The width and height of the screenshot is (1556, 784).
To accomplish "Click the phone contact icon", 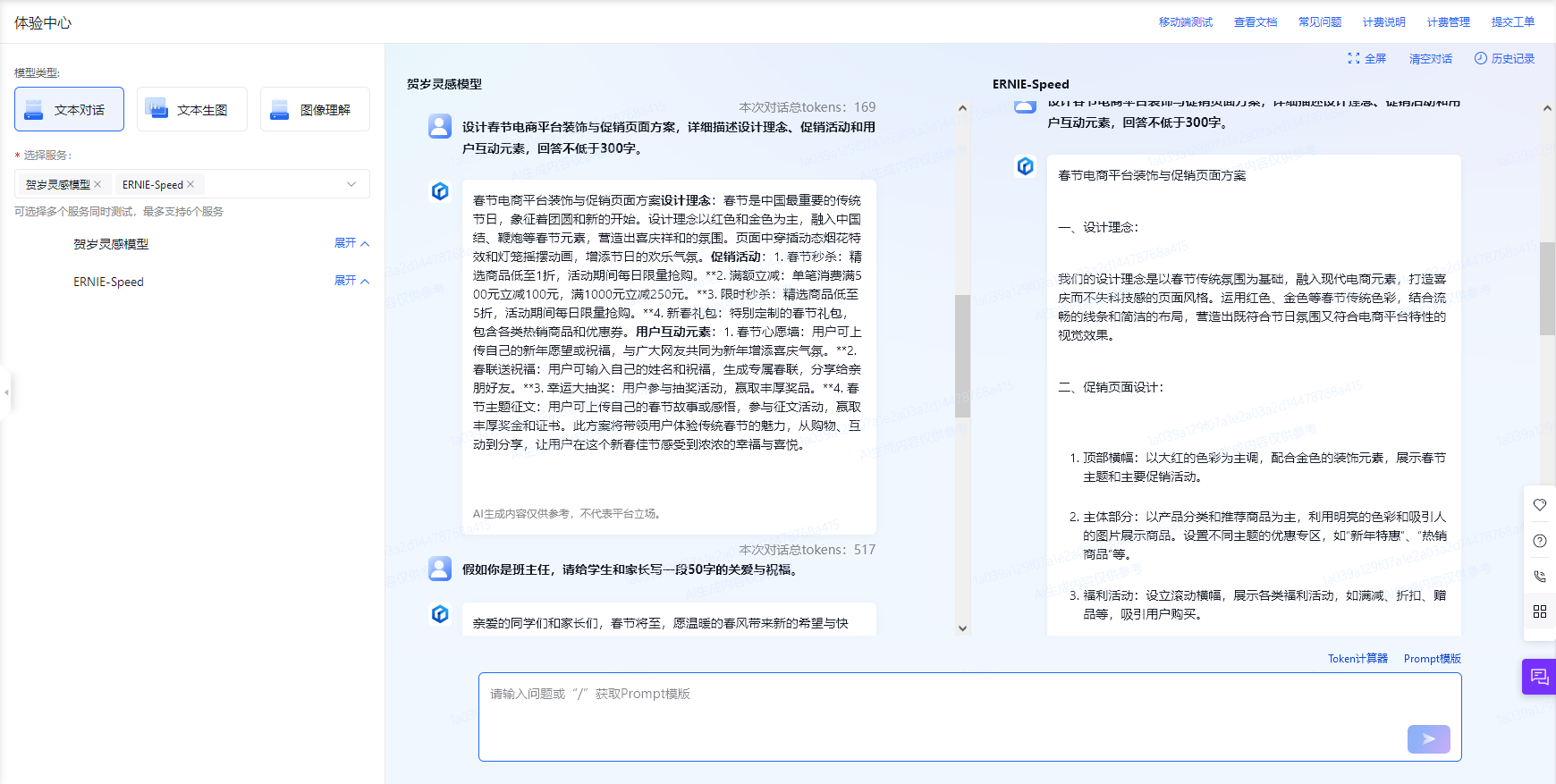I will pyautogui.click(x=1540, y=577).
